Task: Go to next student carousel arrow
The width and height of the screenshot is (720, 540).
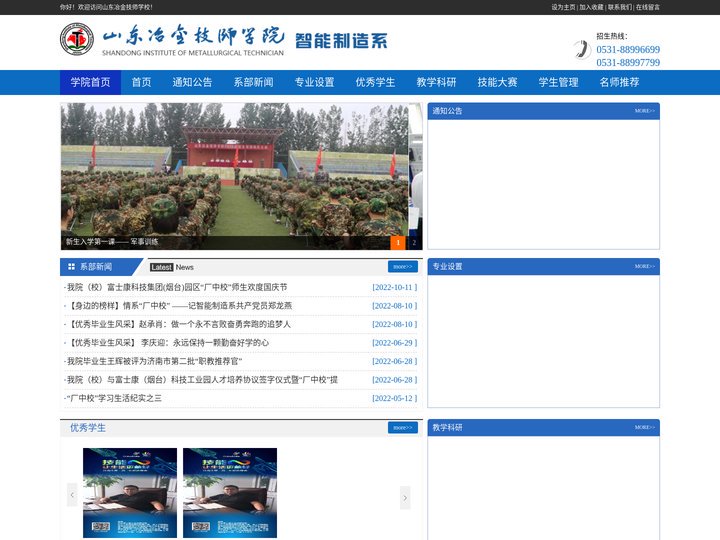Action: pos(405,498)
